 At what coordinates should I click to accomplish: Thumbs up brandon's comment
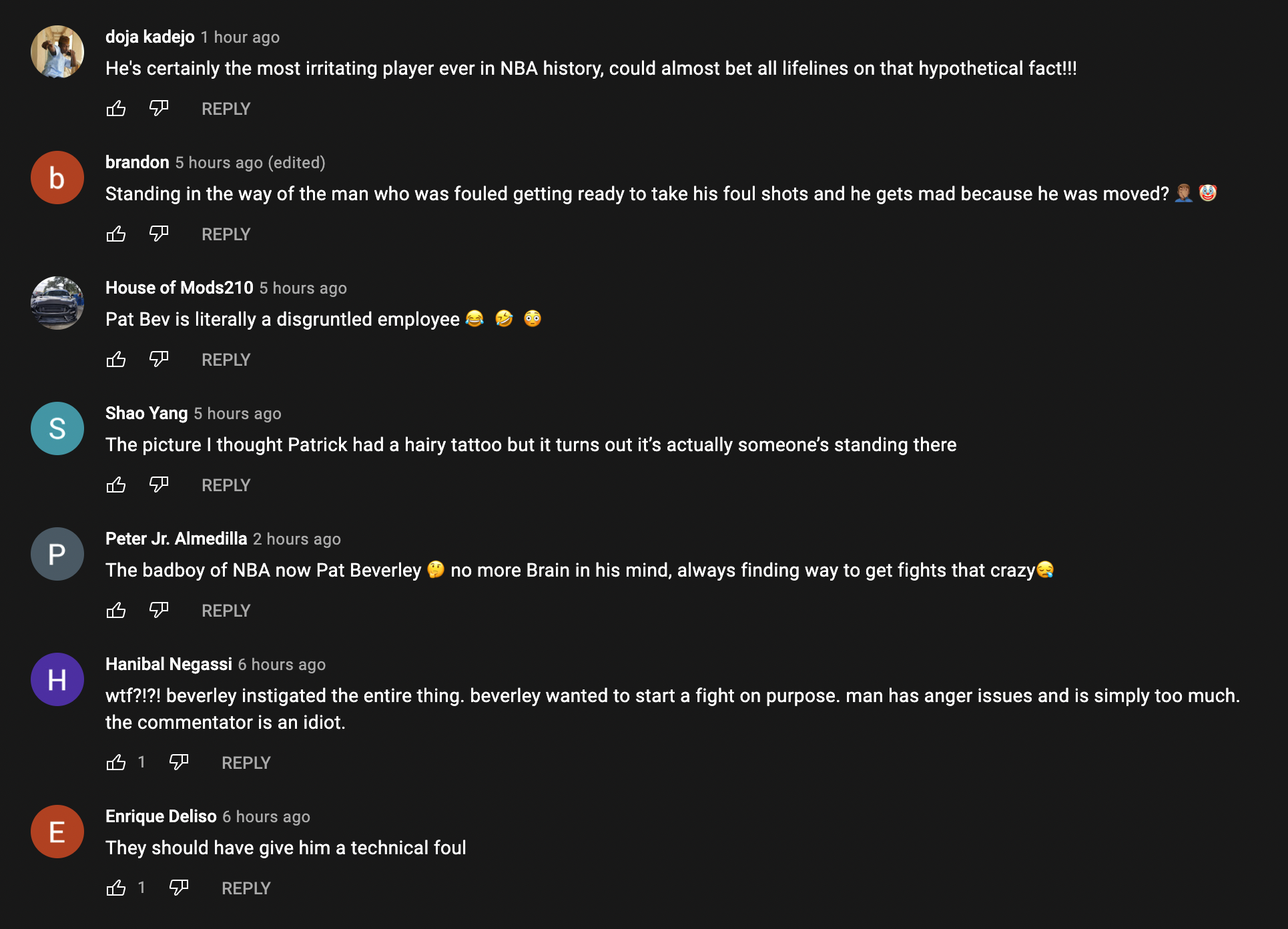point(116,234)
